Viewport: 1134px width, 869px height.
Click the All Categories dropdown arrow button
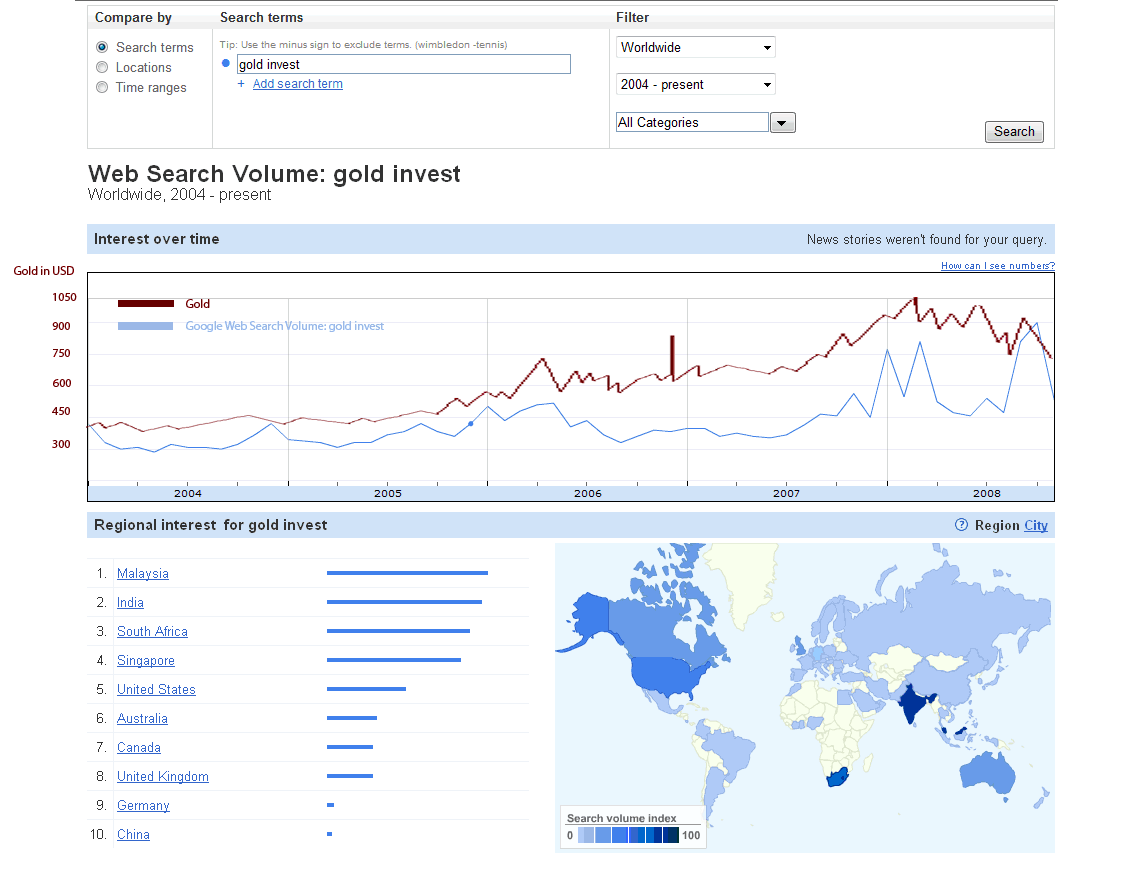pyautogui.click(x=783, y=122)
